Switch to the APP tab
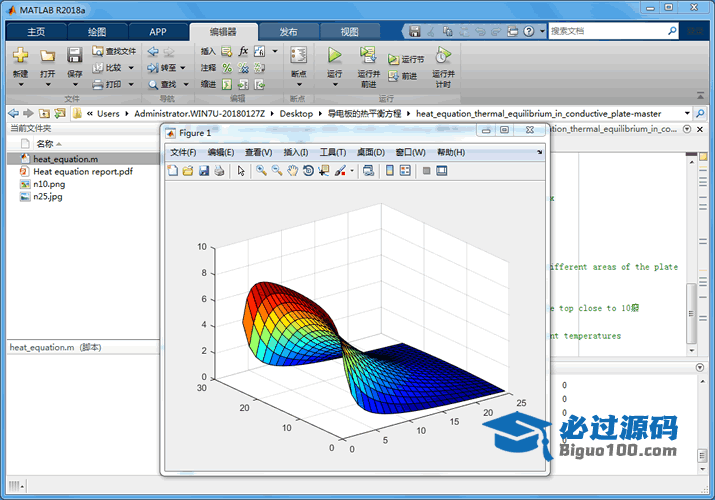715x500 pixels. (158, 32)
